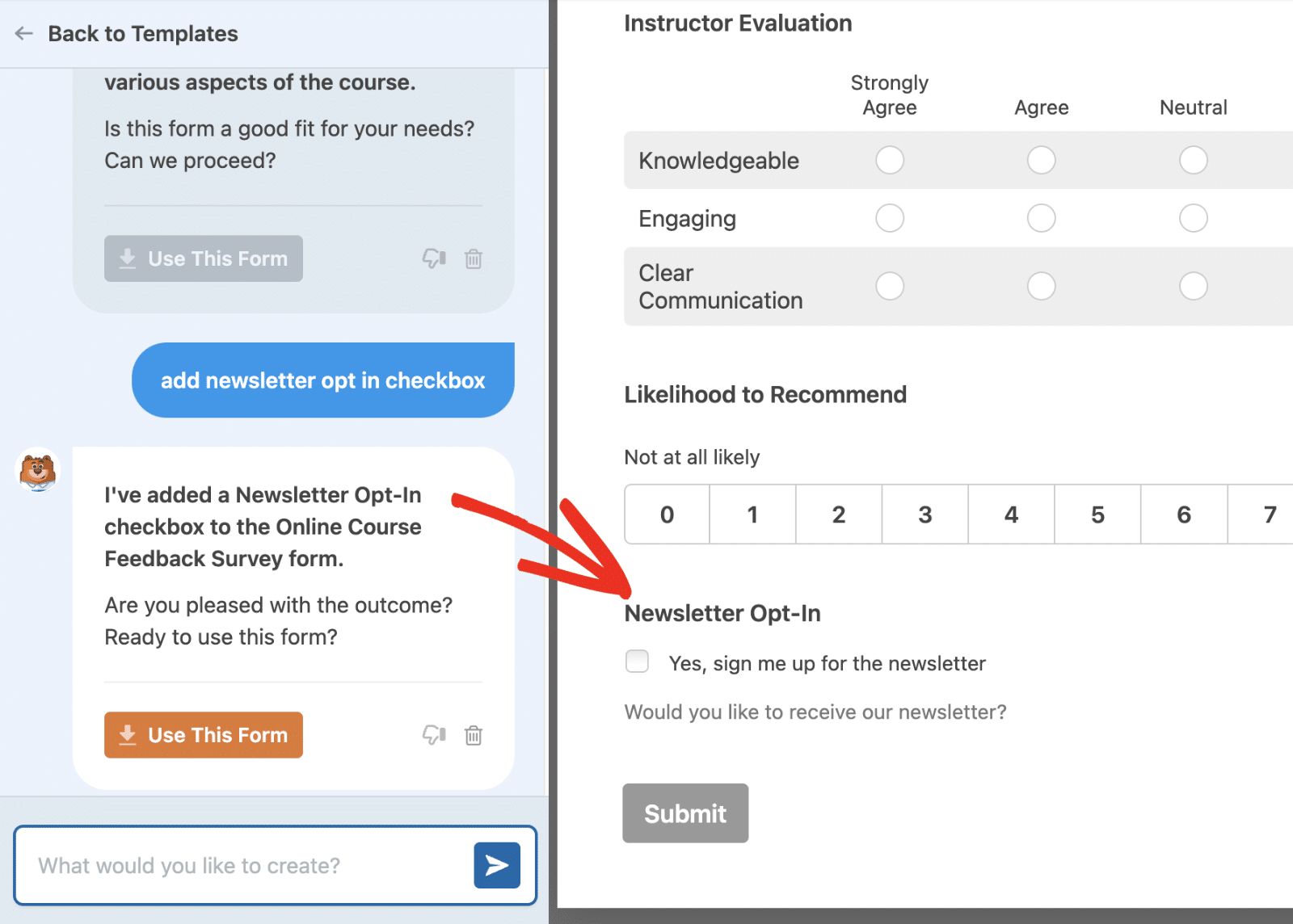1293x924 pixels.
Task: Select Strongly Agree for Knowledgeable
Action: click(x=890, y=160)
